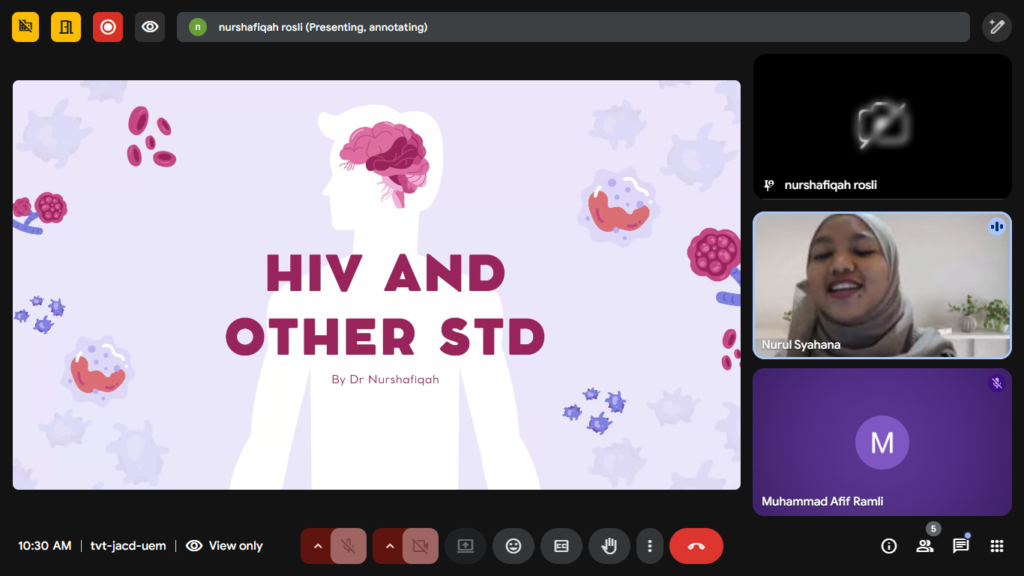Open the three-dot more options menu
This screenshot has height=576, width=1024.
650,546
